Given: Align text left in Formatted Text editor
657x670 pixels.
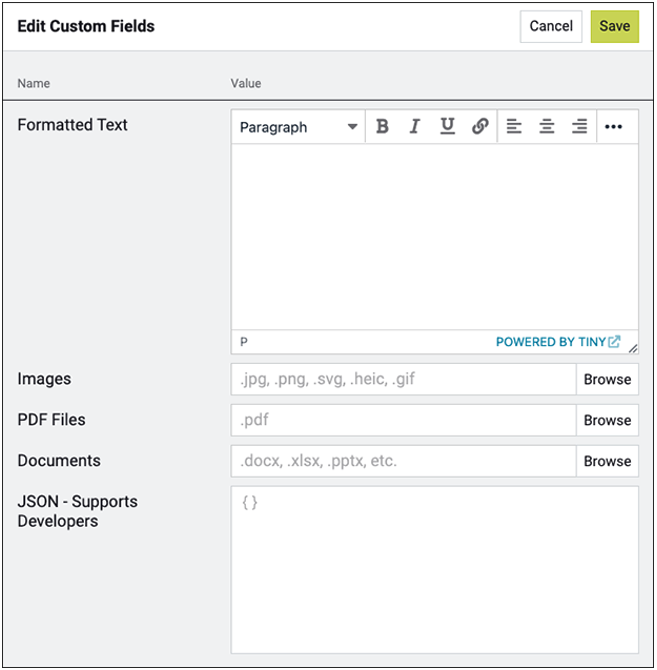Looking at the screenshot, I should pos(514,127).
